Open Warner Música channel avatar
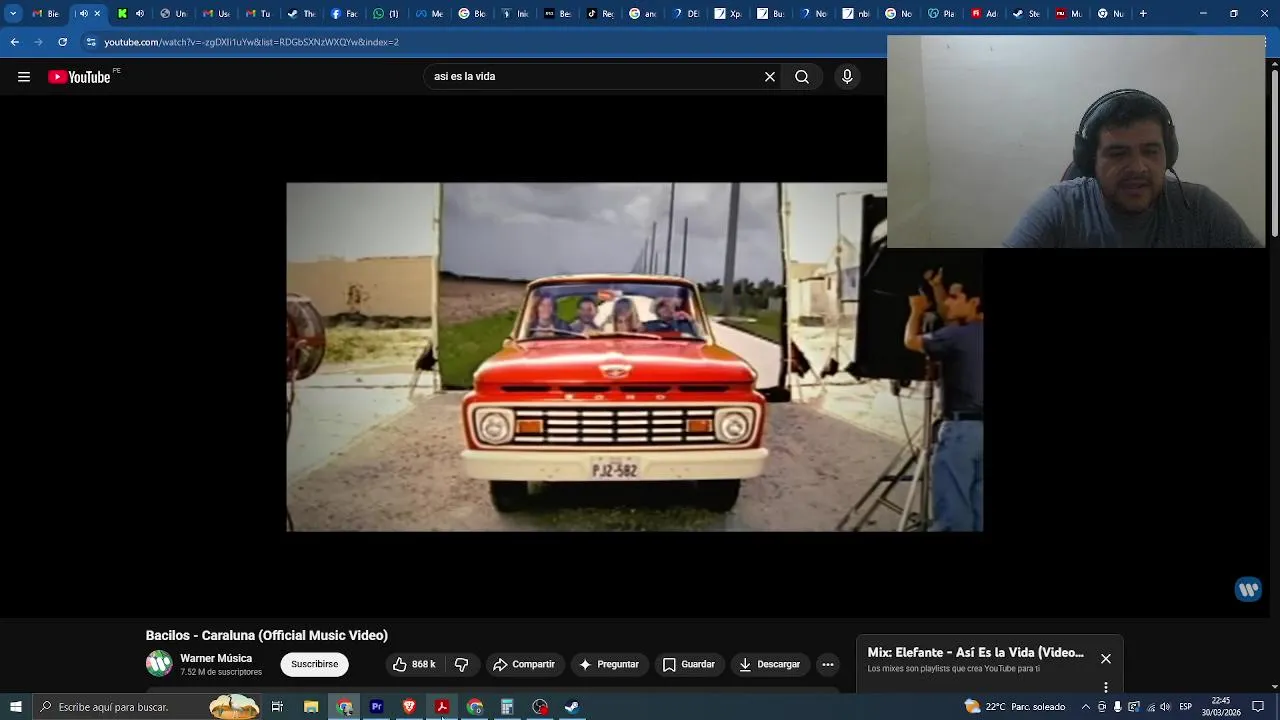 point(159,664)
